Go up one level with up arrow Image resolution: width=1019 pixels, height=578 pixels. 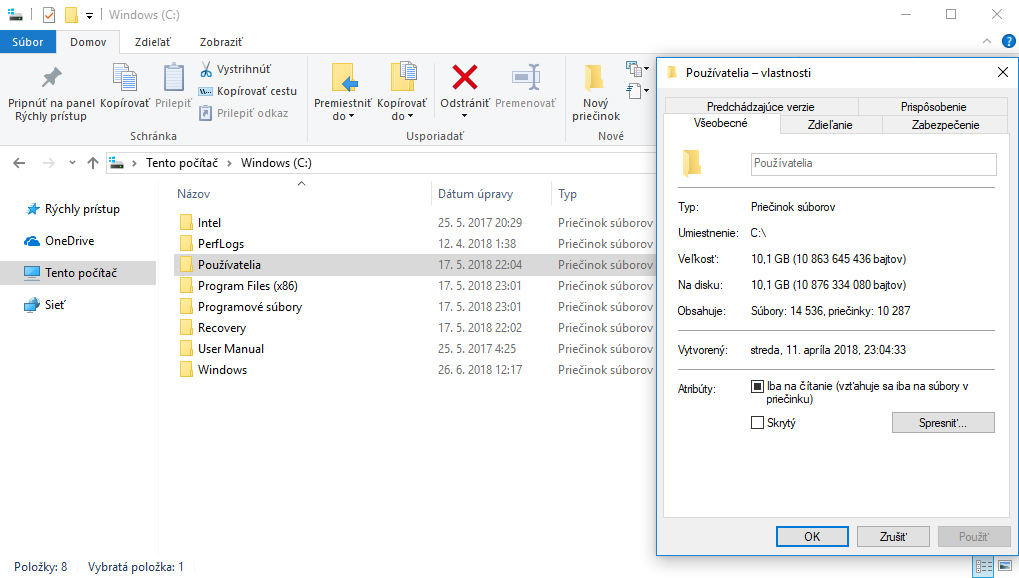pos(93,163)
